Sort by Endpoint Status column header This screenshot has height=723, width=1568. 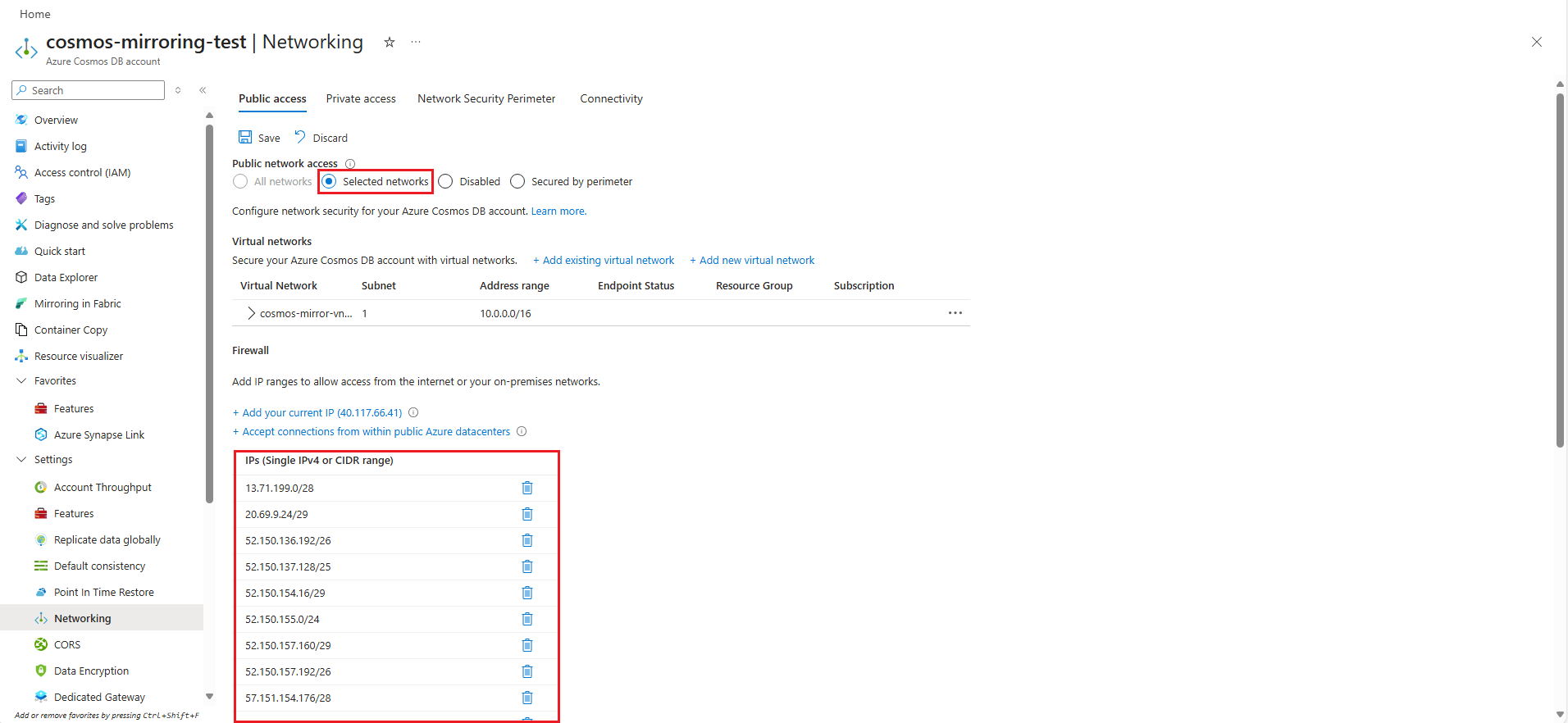coord(636,285)
